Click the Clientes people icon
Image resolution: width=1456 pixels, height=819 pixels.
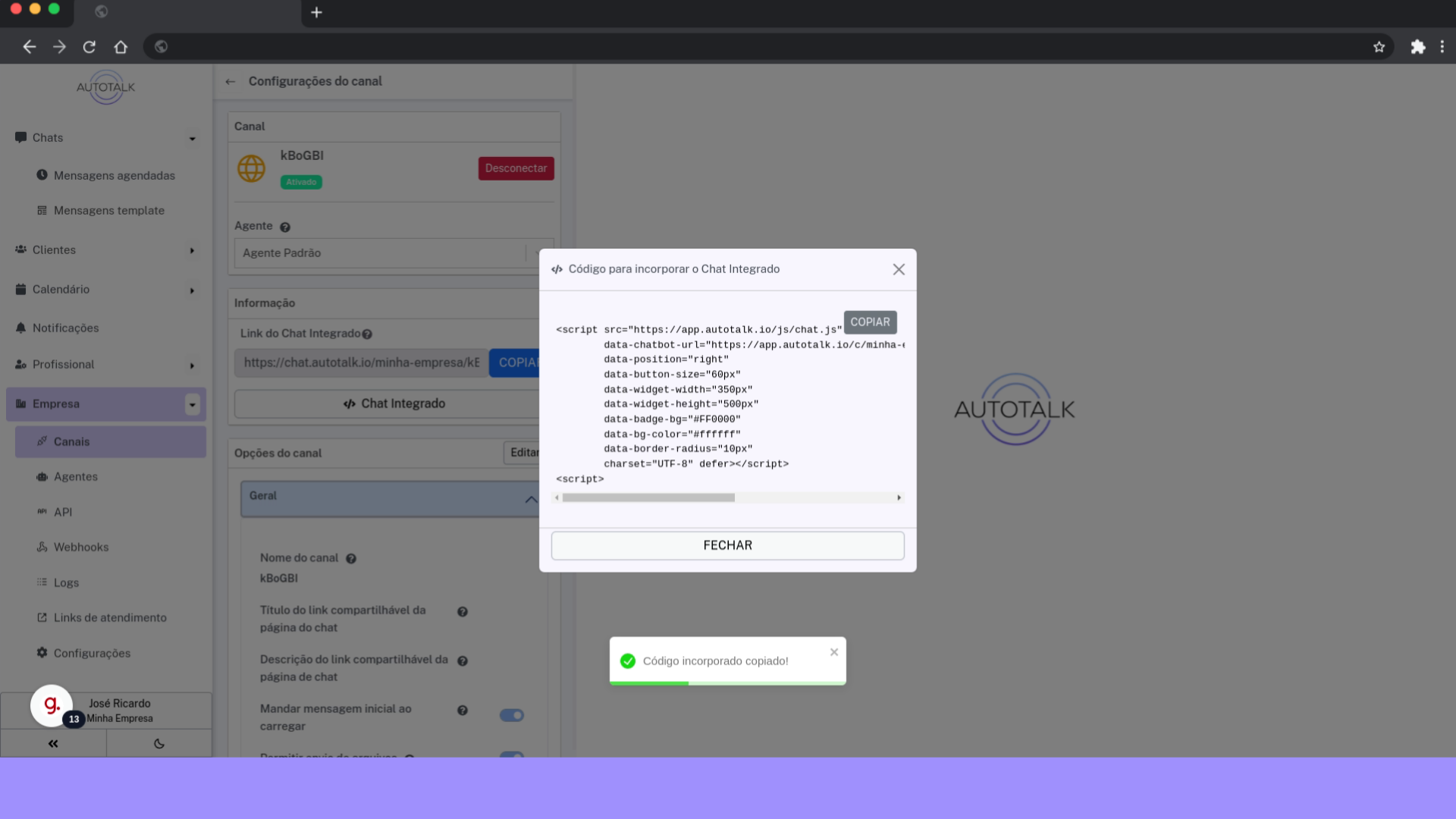point(20,249)
